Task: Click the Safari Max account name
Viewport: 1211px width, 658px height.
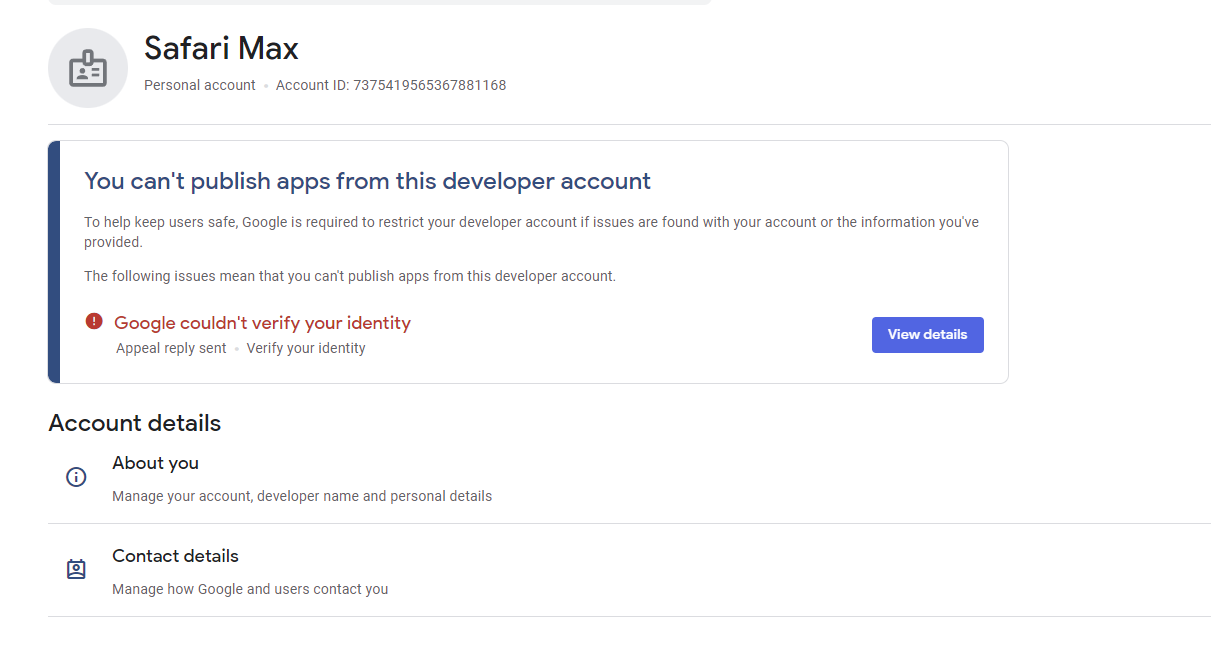Action: [x=221, y=47]
